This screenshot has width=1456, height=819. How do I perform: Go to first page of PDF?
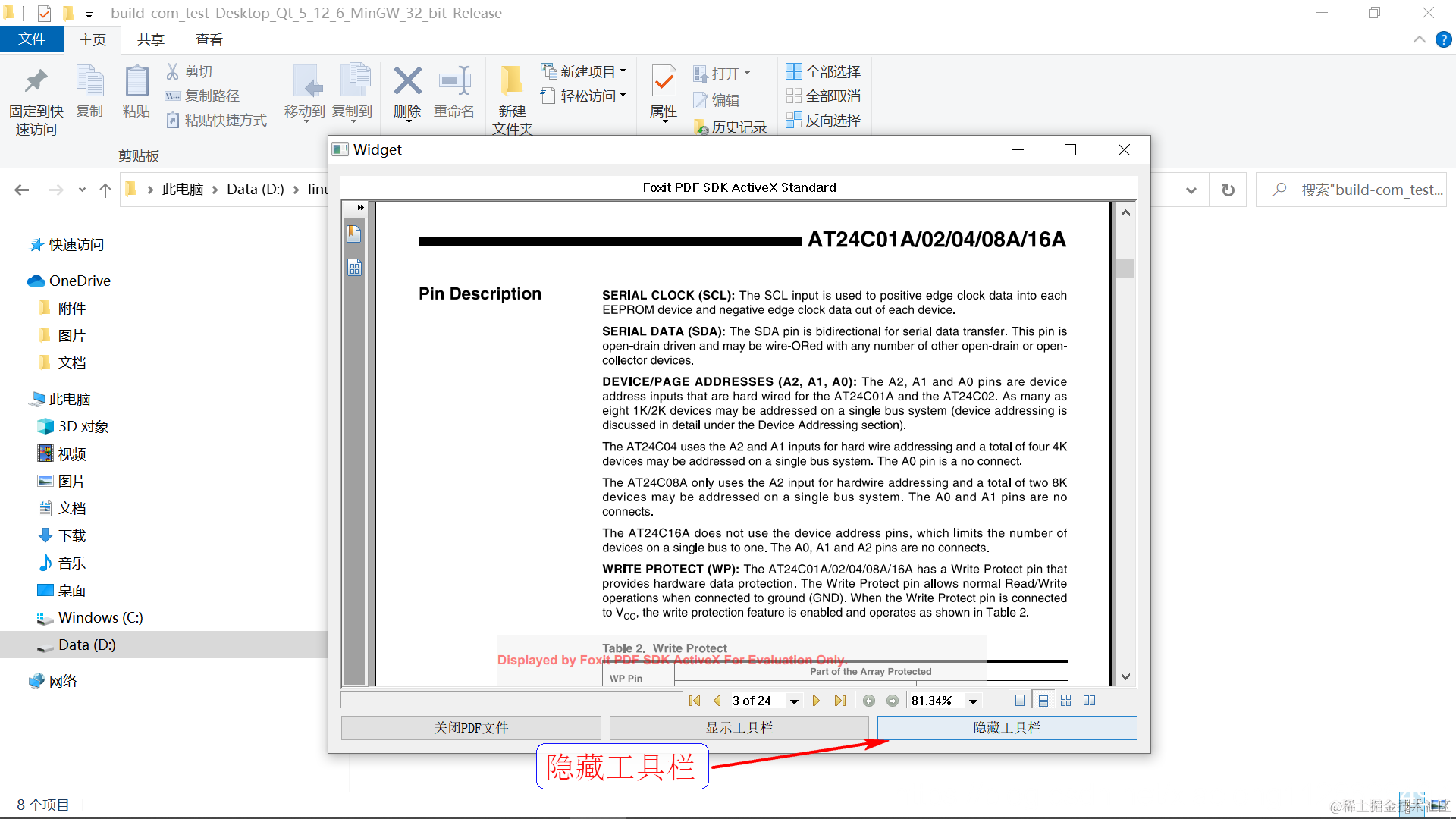click(x=694, y=701)
